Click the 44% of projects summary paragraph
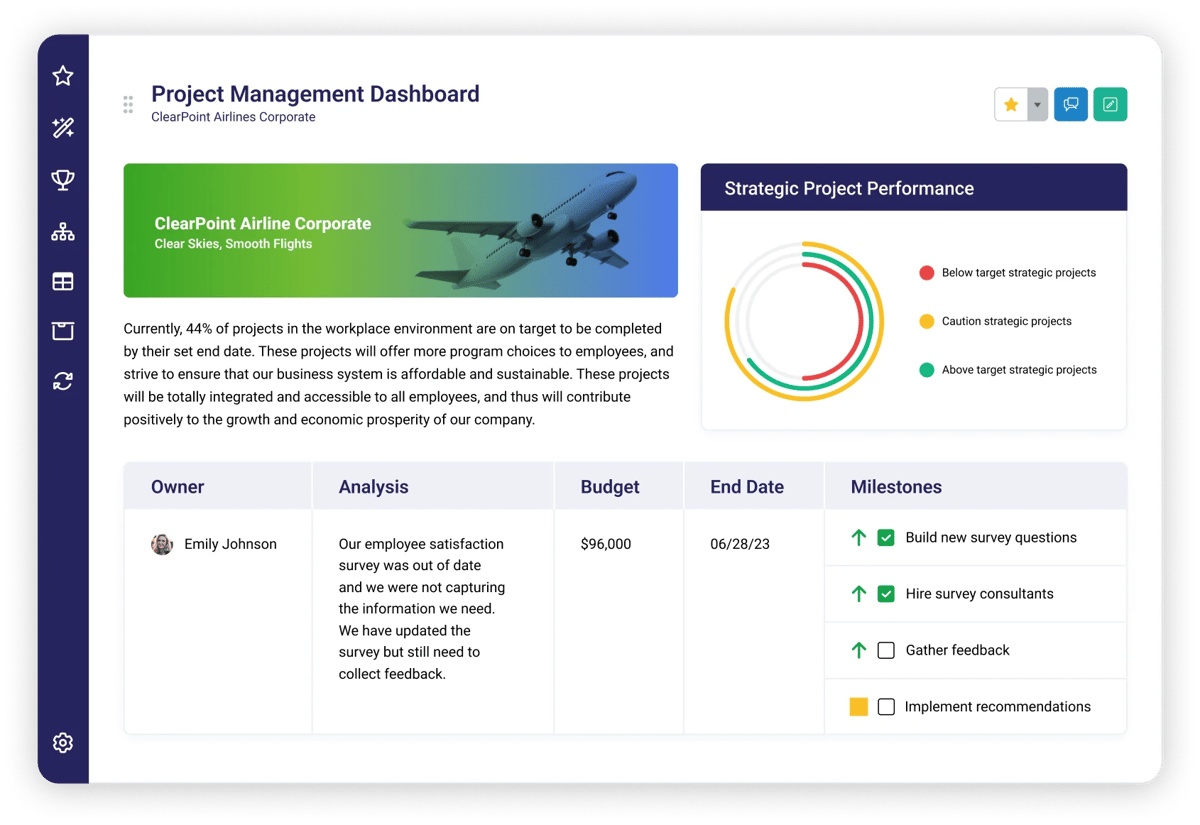This screenshot has height=825, width=1200. pyautogui.click(x=399, y=374)
